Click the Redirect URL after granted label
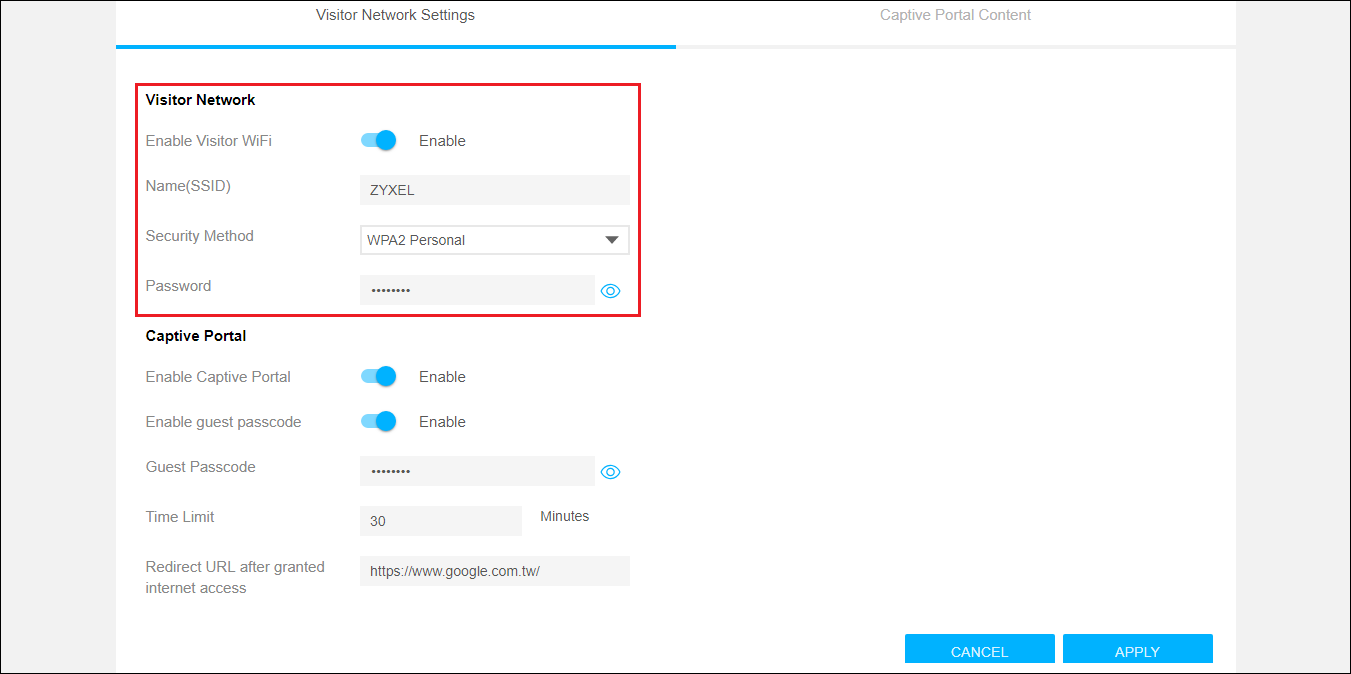Image resolution: width=1351 pixels, height=674 pixels. coord(235,577)
